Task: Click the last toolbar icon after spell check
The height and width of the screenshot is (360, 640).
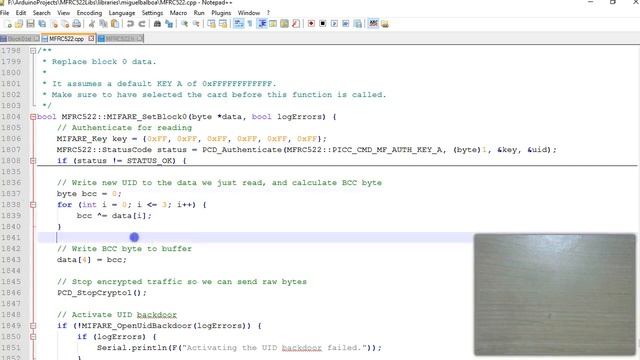Action: click(384, 24)
